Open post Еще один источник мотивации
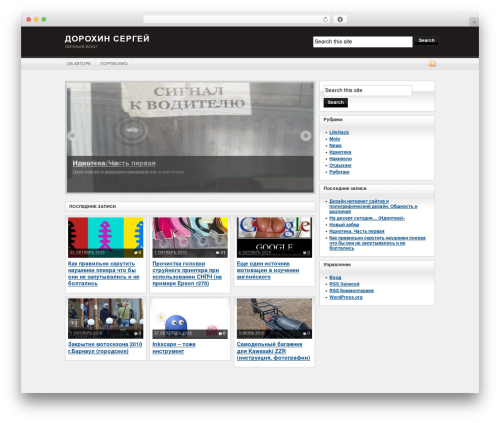 (268, 270)
